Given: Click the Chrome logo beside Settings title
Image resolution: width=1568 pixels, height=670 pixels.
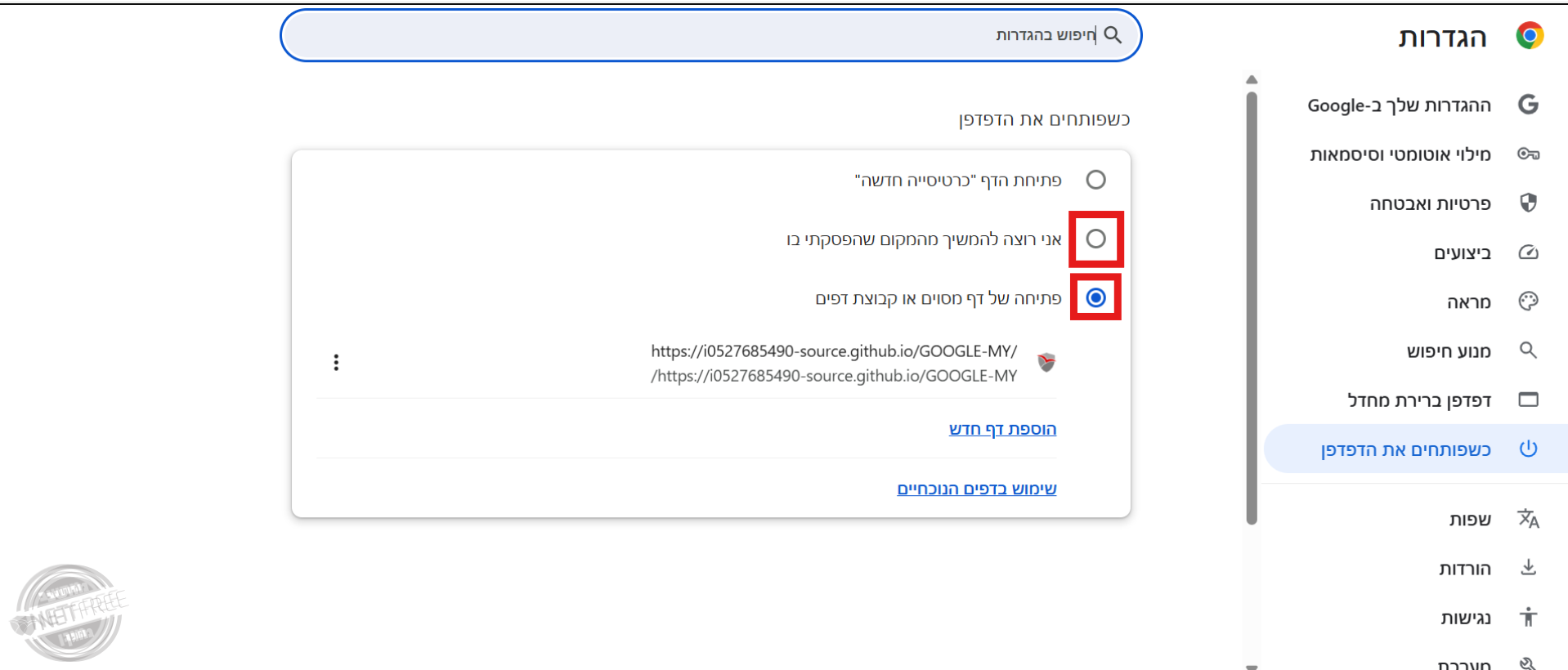Looking at the screenshot, I should click(1529, 36).
